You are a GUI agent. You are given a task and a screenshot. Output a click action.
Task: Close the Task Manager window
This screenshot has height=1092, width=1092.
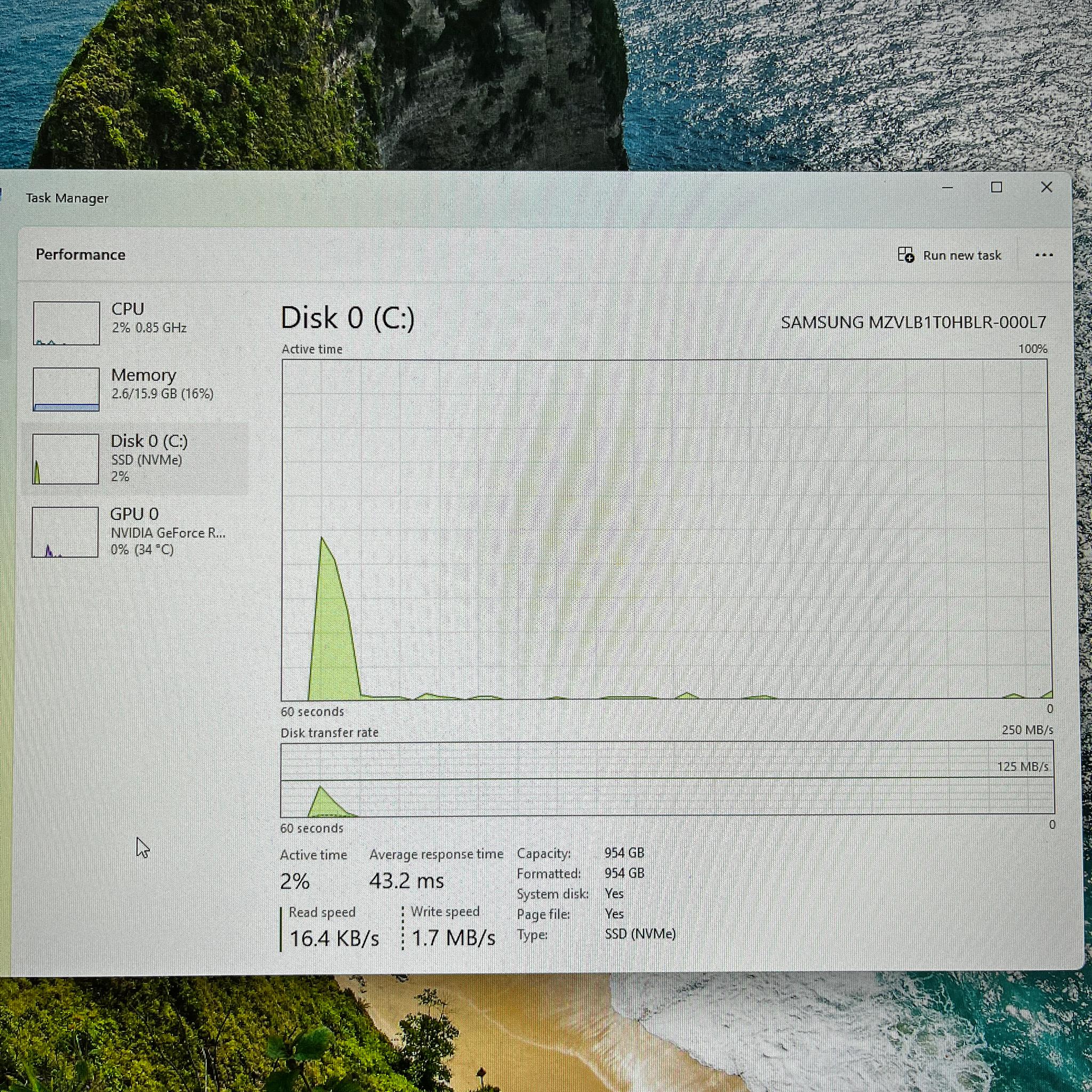1046,187
